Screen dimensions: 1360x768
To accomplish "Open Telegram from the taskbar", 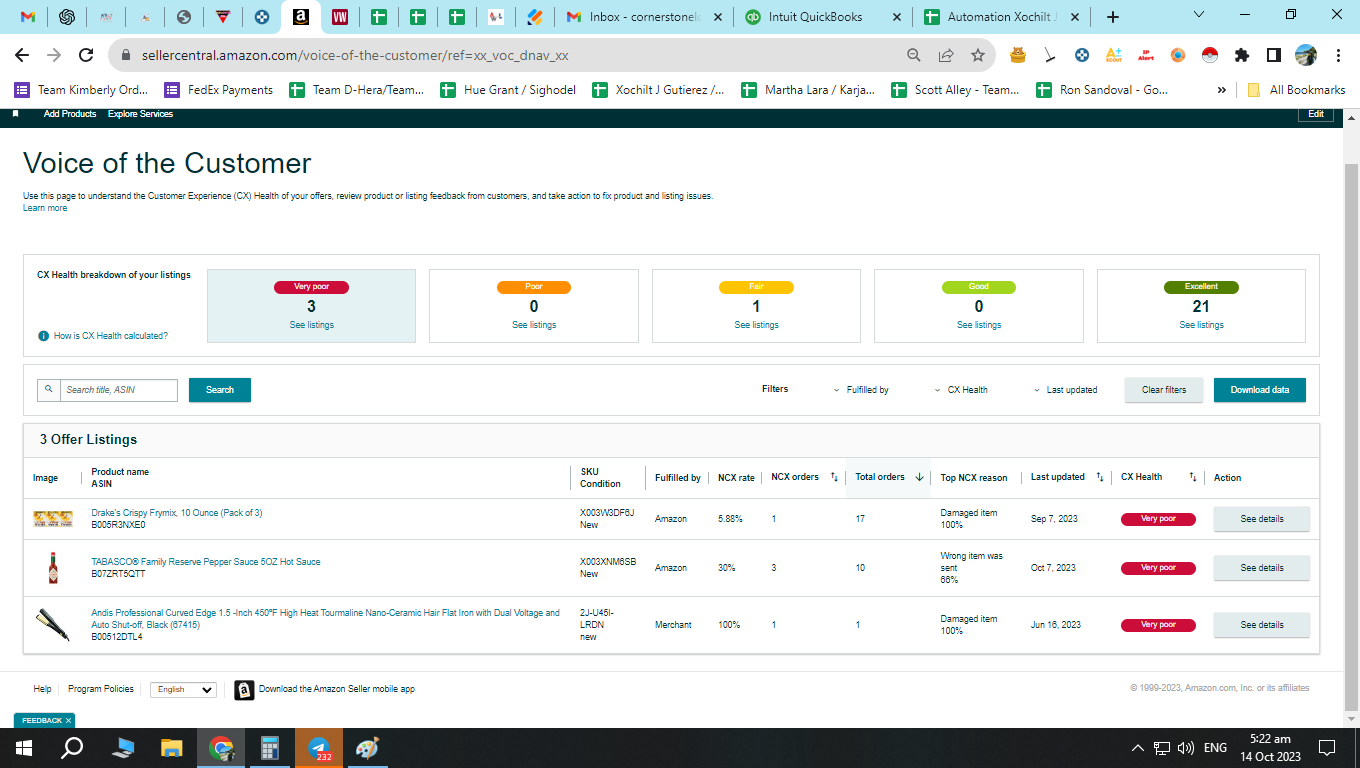I will (319, 748).
